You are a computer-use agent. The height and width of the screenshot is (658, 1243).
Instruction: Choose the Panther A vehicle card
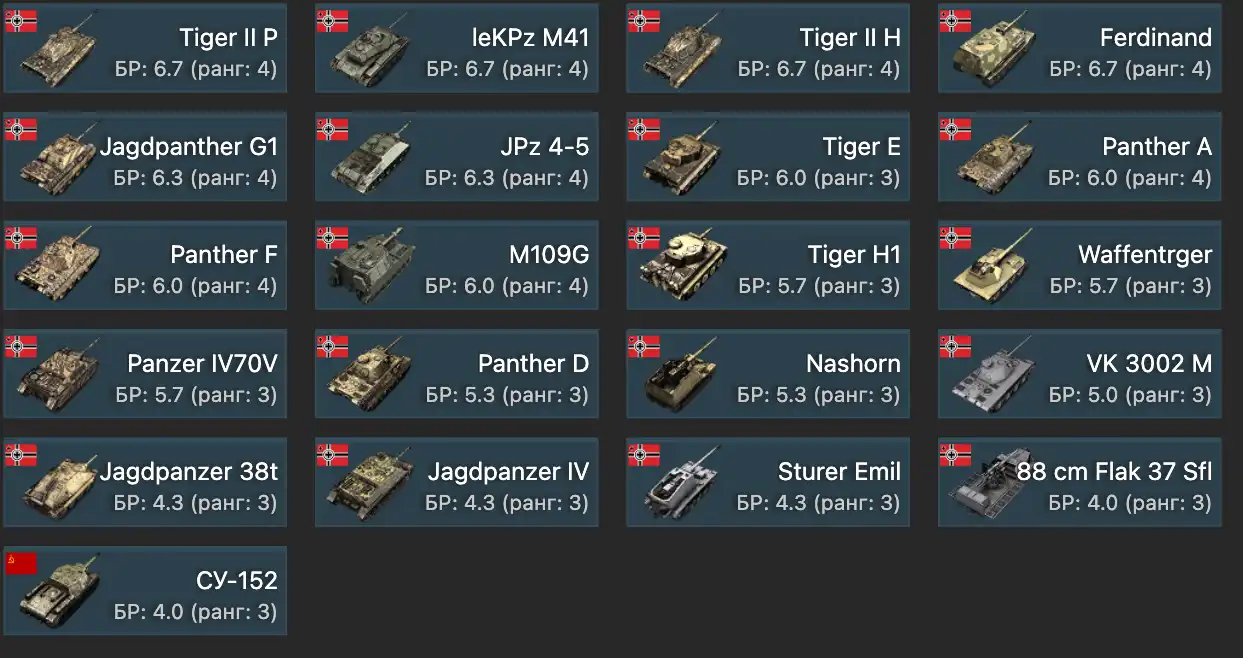tap(1080, 158)
